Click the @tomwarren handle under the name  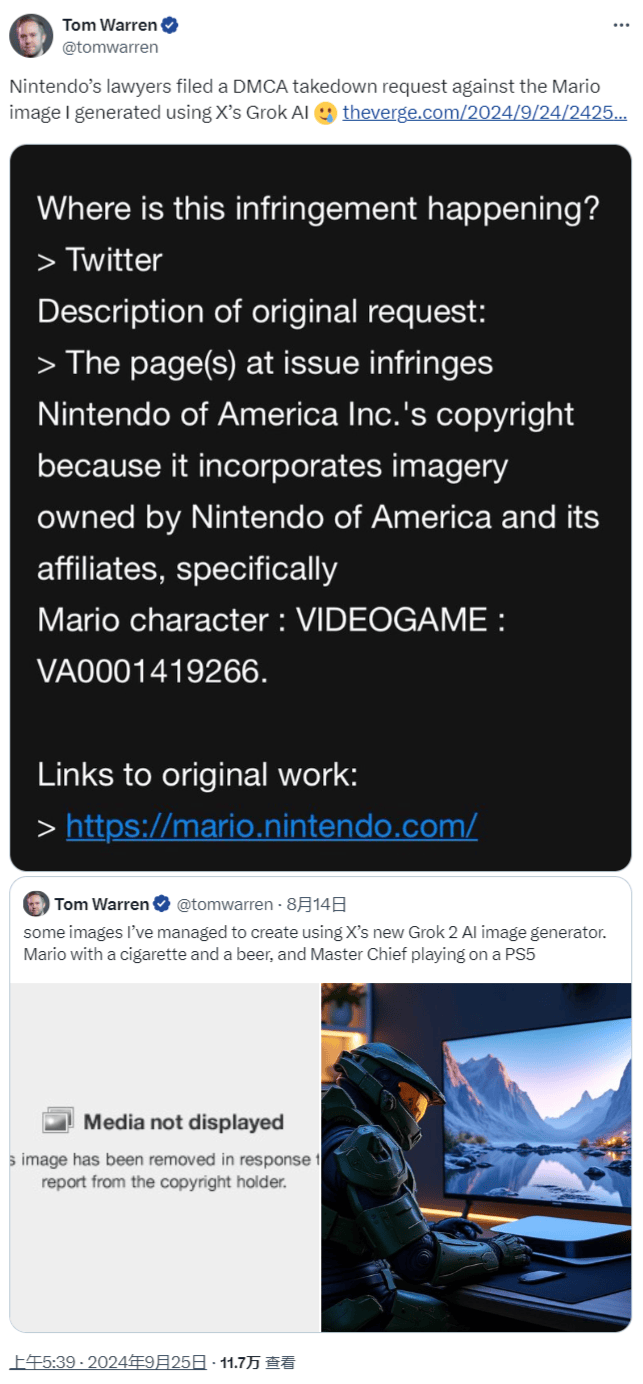[110, 47]
